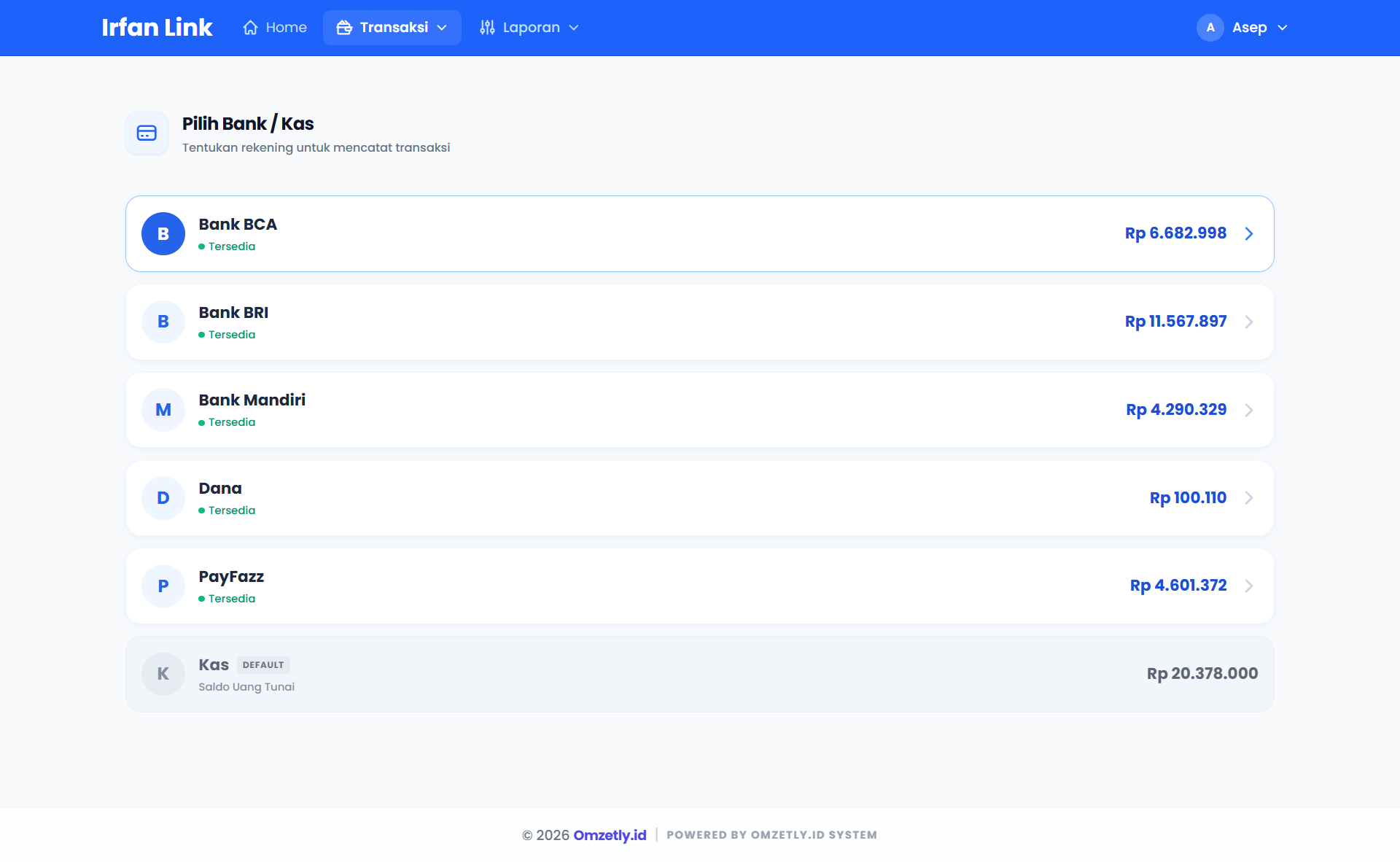Image resolution: width=1400 pixels, height=862 pixels.
Task: Click the Tersedia status under Bank BCA
Action: 227,246
